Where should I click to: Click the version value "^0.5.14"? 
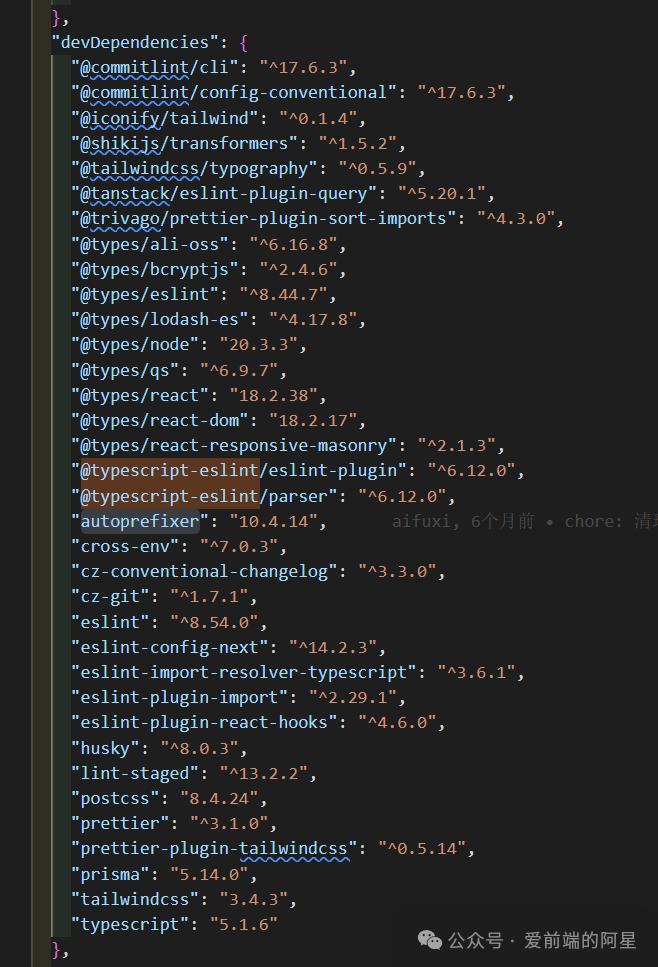pyautogui.click(x=422, y=849)
